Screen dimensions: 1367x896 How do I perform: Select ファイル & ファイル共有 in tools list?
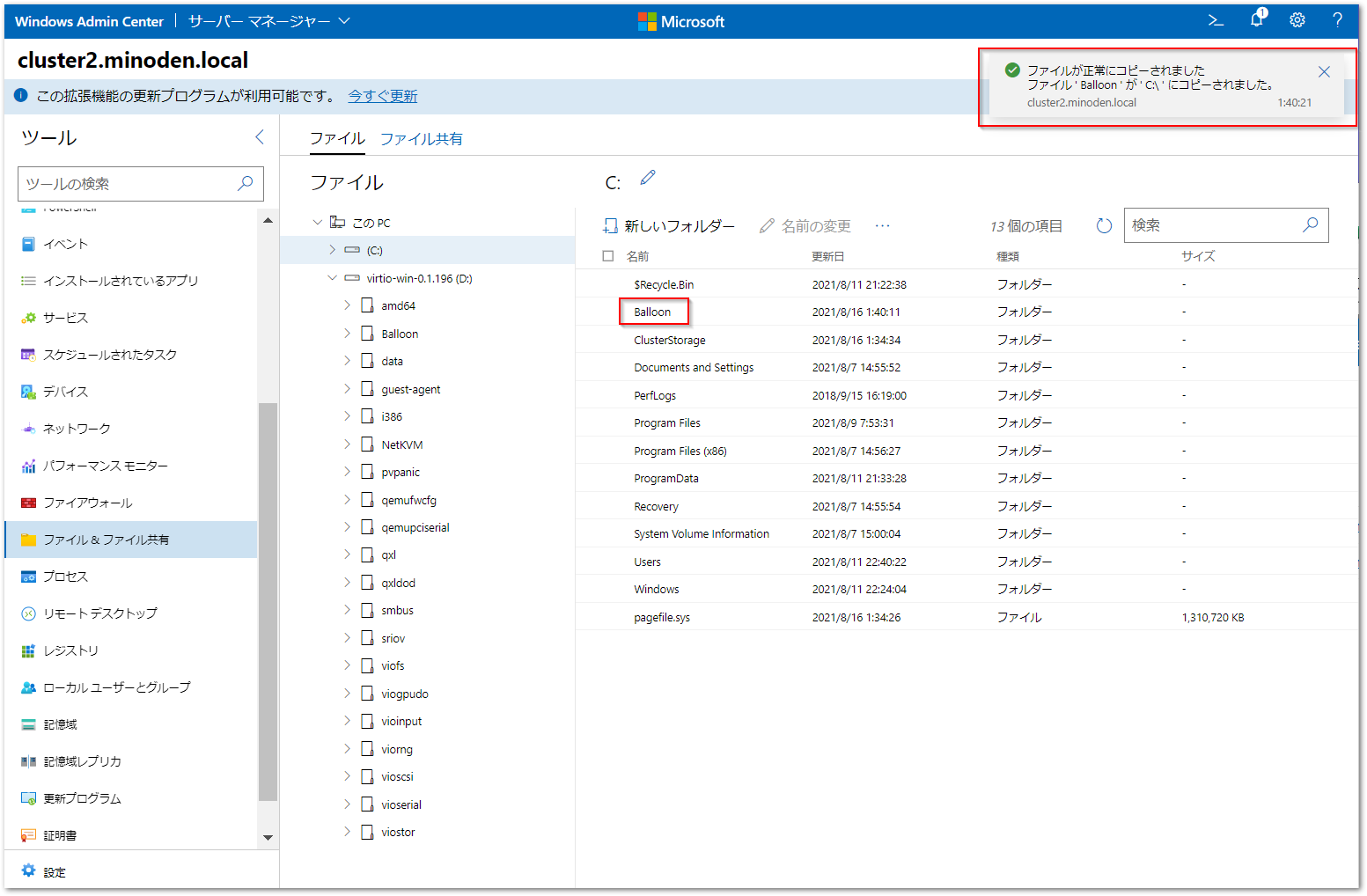132,540
